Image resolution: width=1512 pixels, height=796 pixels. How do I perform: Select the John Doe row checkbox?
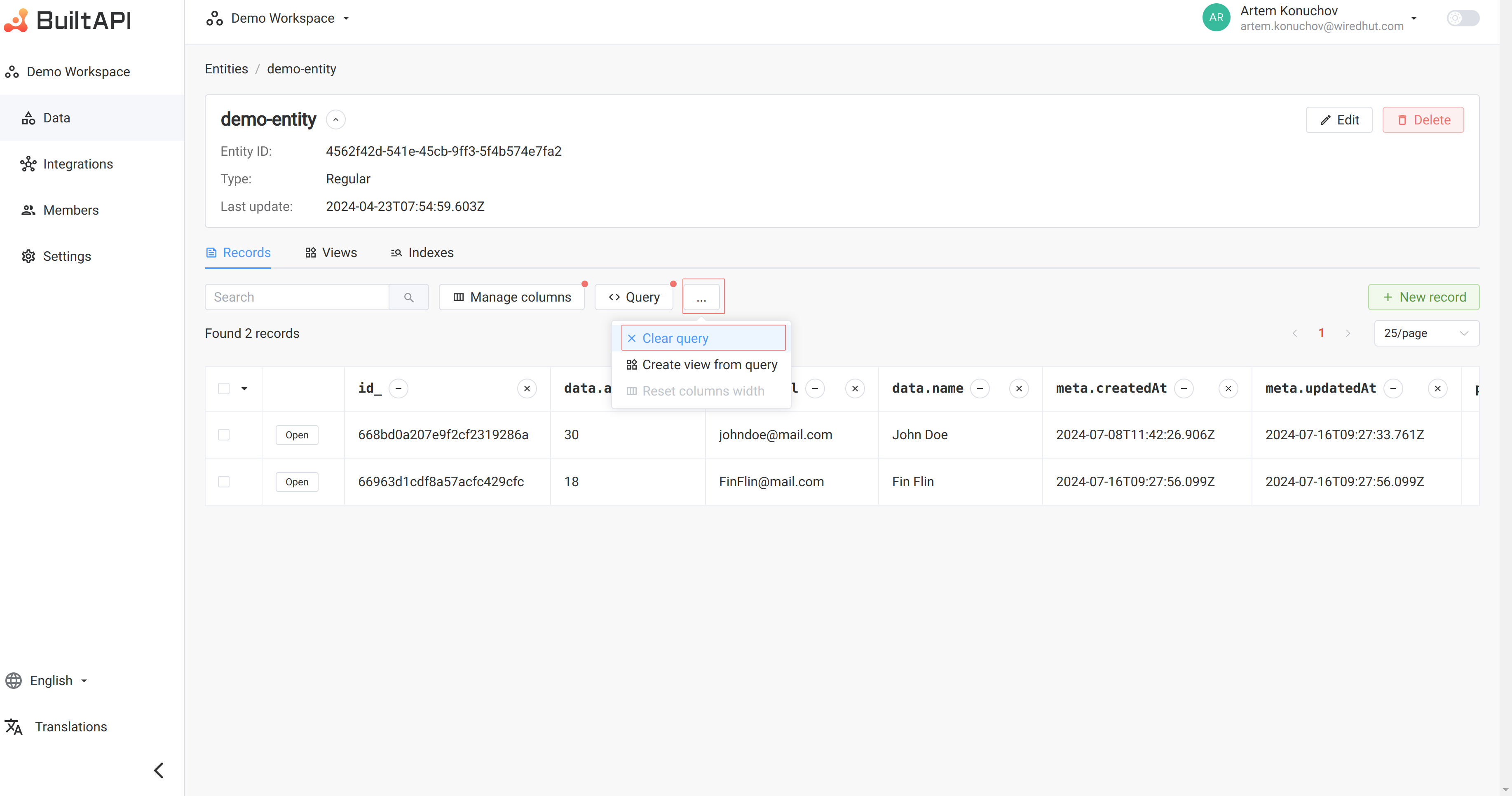[224, 435]
